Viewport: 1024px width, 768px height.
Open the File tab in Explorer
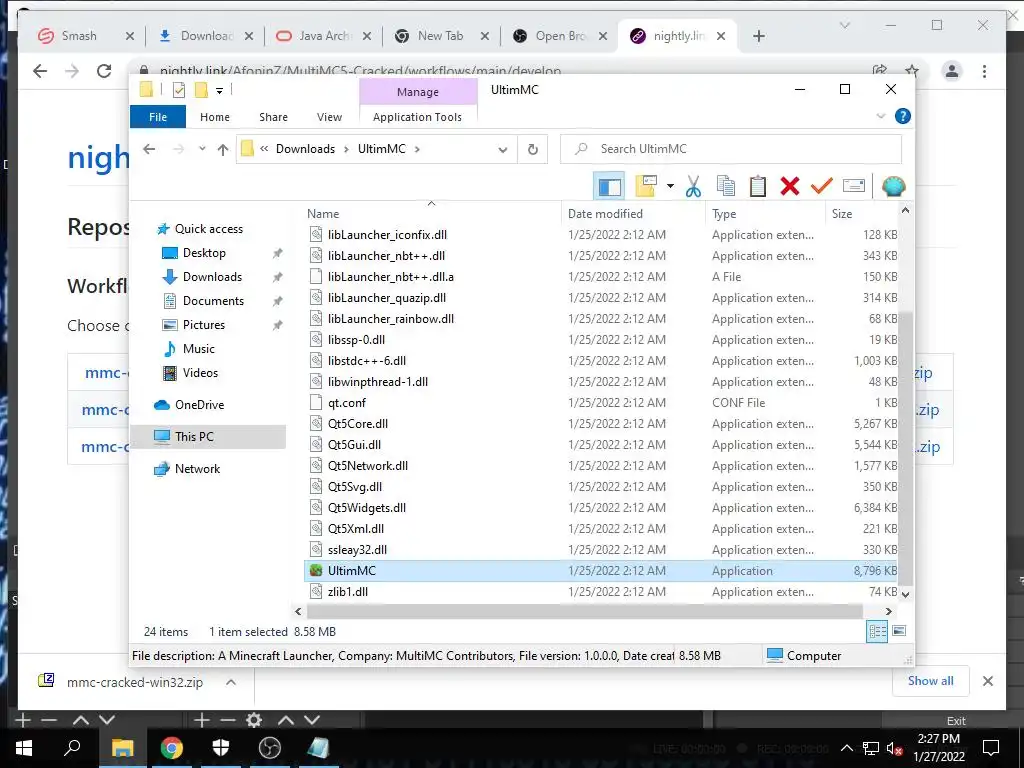[158, 117]
